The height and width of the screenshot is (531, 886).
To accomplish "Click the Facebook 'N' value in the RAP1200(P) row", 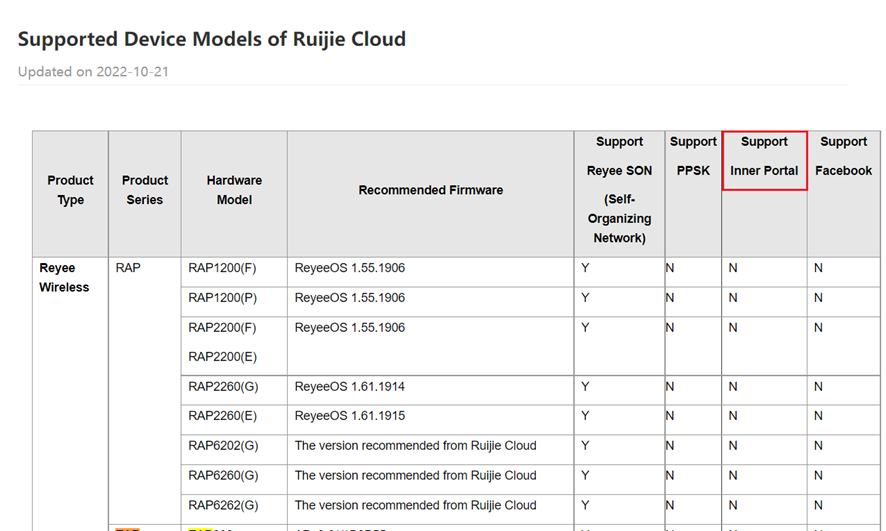I will pos(818,298).
